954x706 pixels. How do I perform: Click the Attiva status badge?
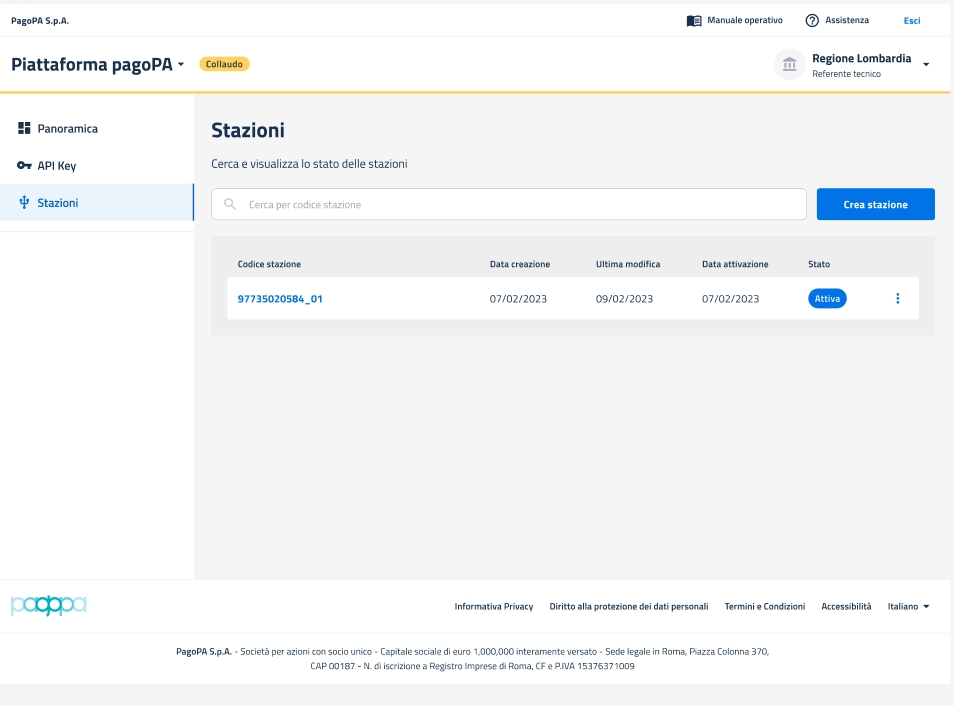pos(827,298)
